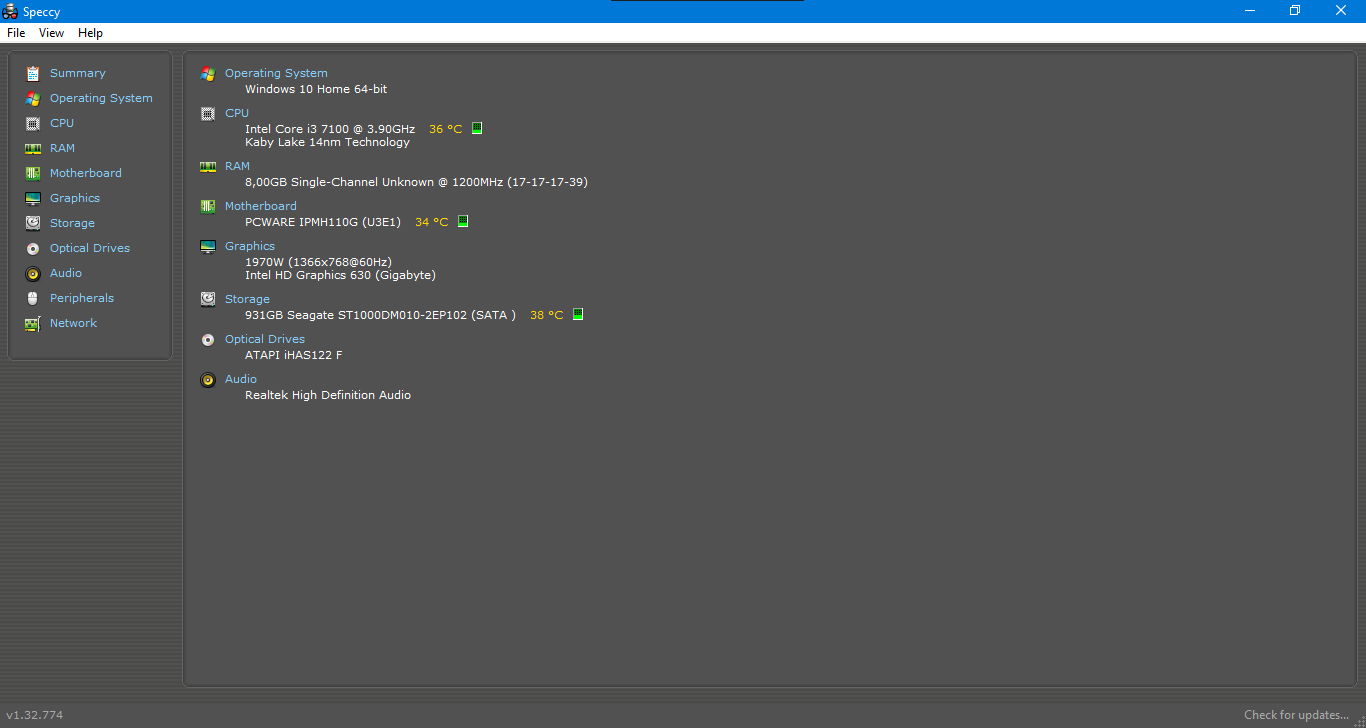Click the Optical Drives disc icon in sidebar
This screenshot has height=728, width=1366.
point(33,248)
